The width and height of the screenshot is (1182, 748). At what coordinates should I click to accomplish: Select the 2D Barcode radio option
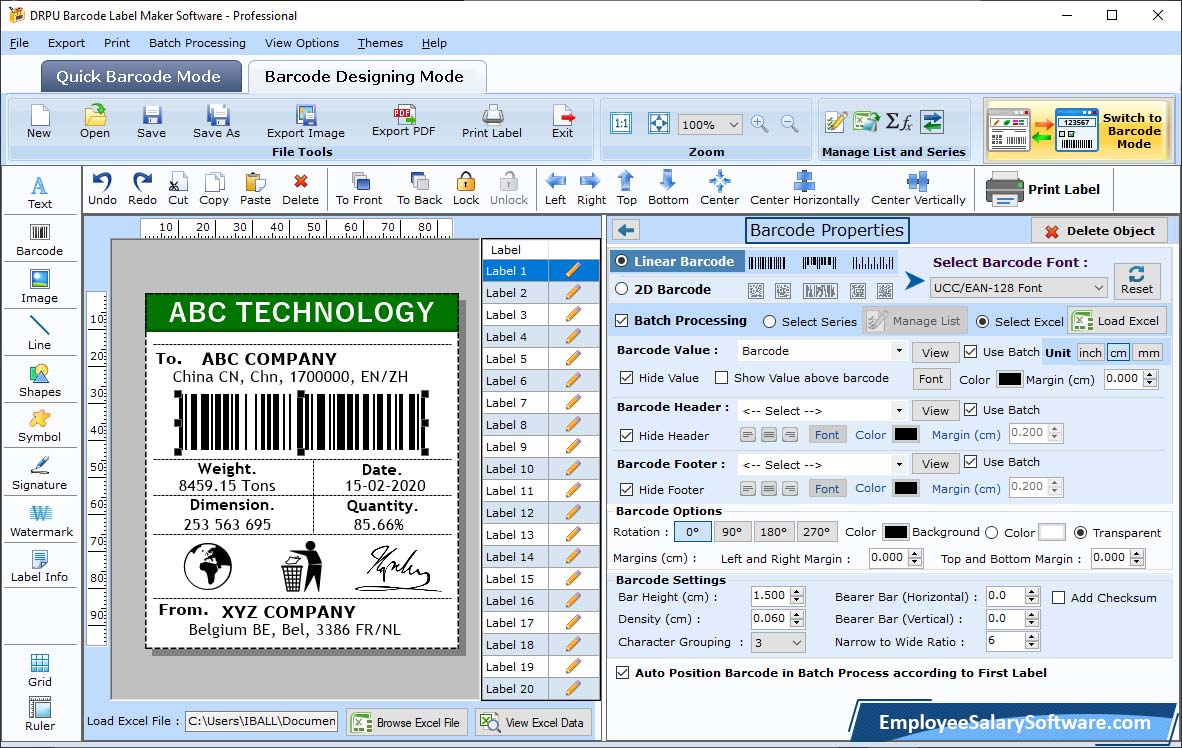(x=621, y=289)
